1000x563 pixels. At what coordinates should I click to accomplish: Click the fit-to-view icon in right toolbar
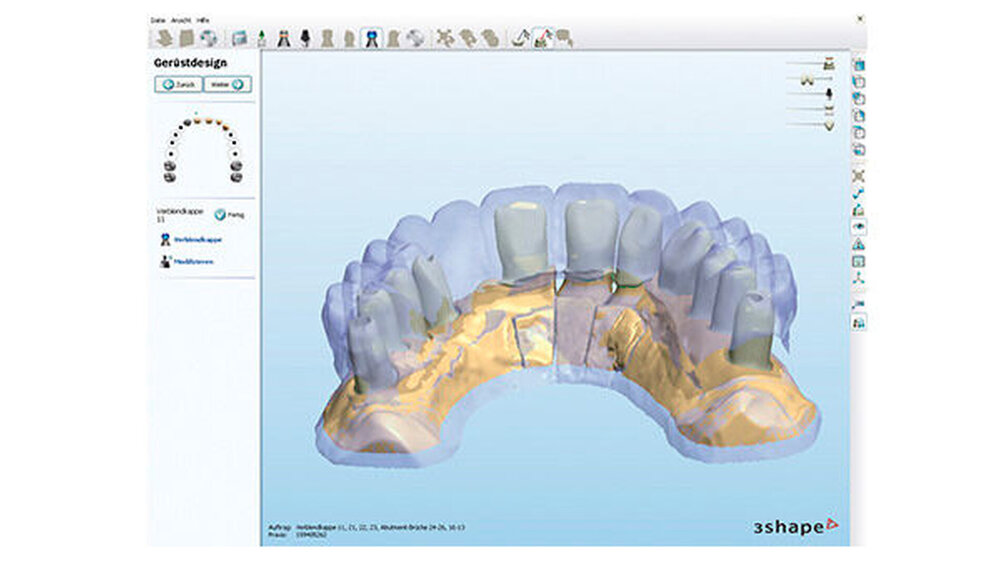(858, 176)
